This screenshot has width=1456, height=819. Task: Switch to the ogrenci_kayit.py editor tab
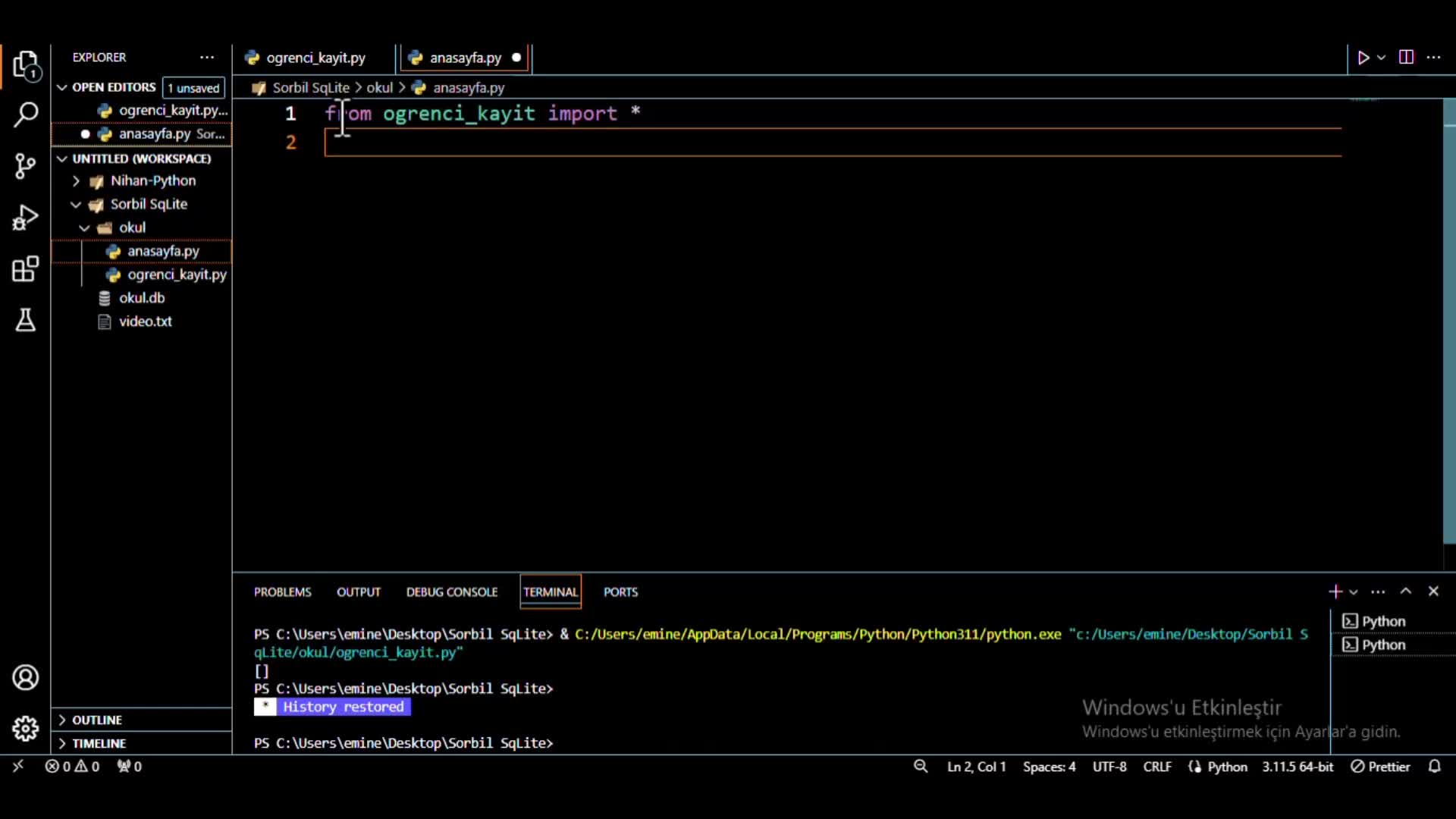pyautogui.click(x=315, y=58)
